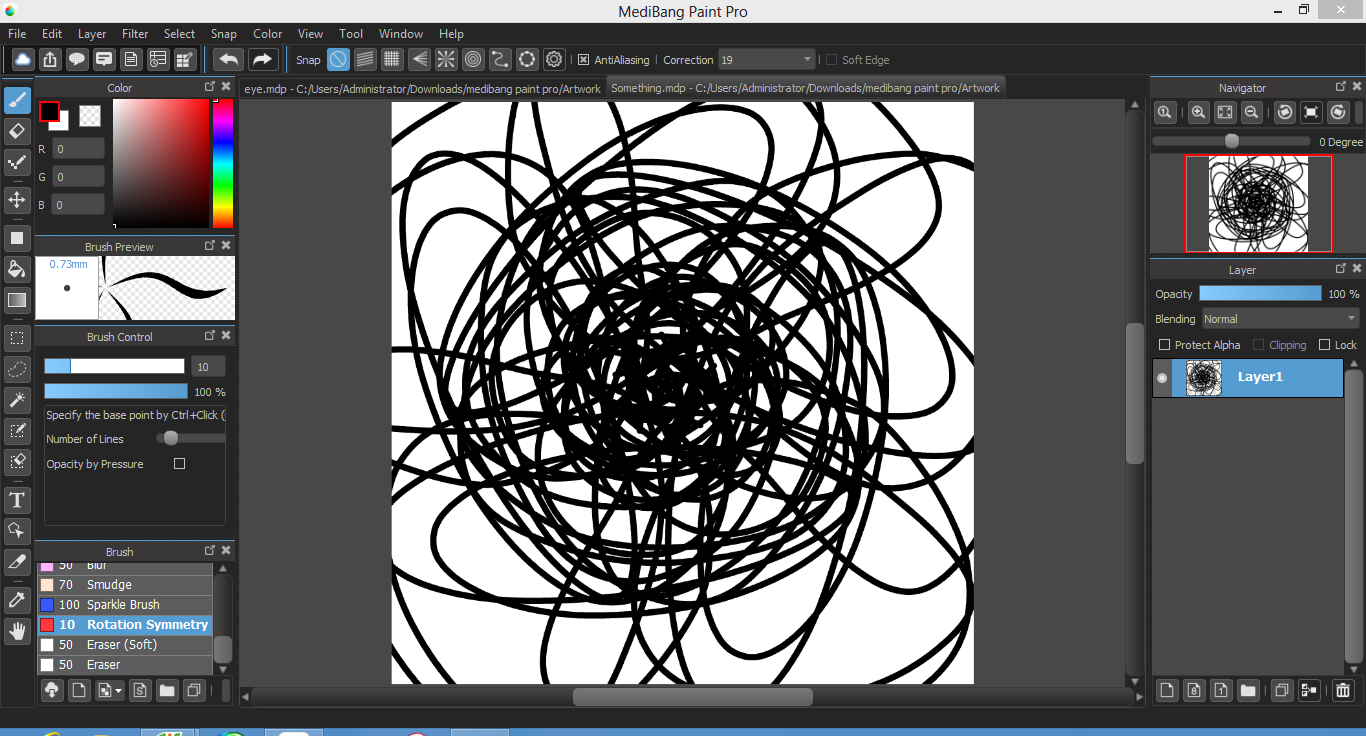This screenshot has height=736, width=1366.
Task: Add a new layer in Layer panel
Action: 1167,690
